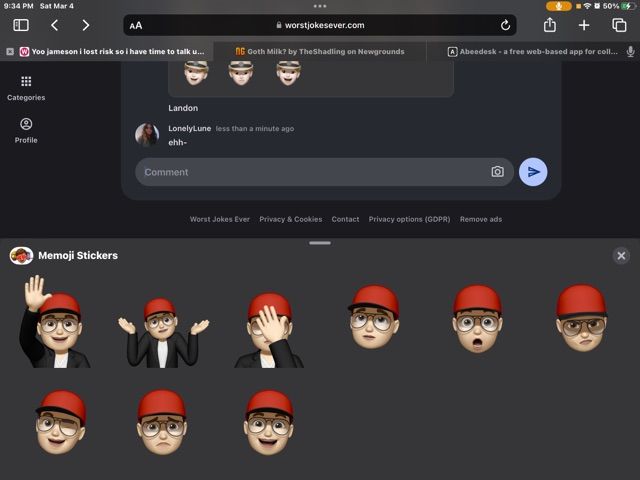Go forward to the next page
This screenshot has height=480, width=640.
(86, 25)
